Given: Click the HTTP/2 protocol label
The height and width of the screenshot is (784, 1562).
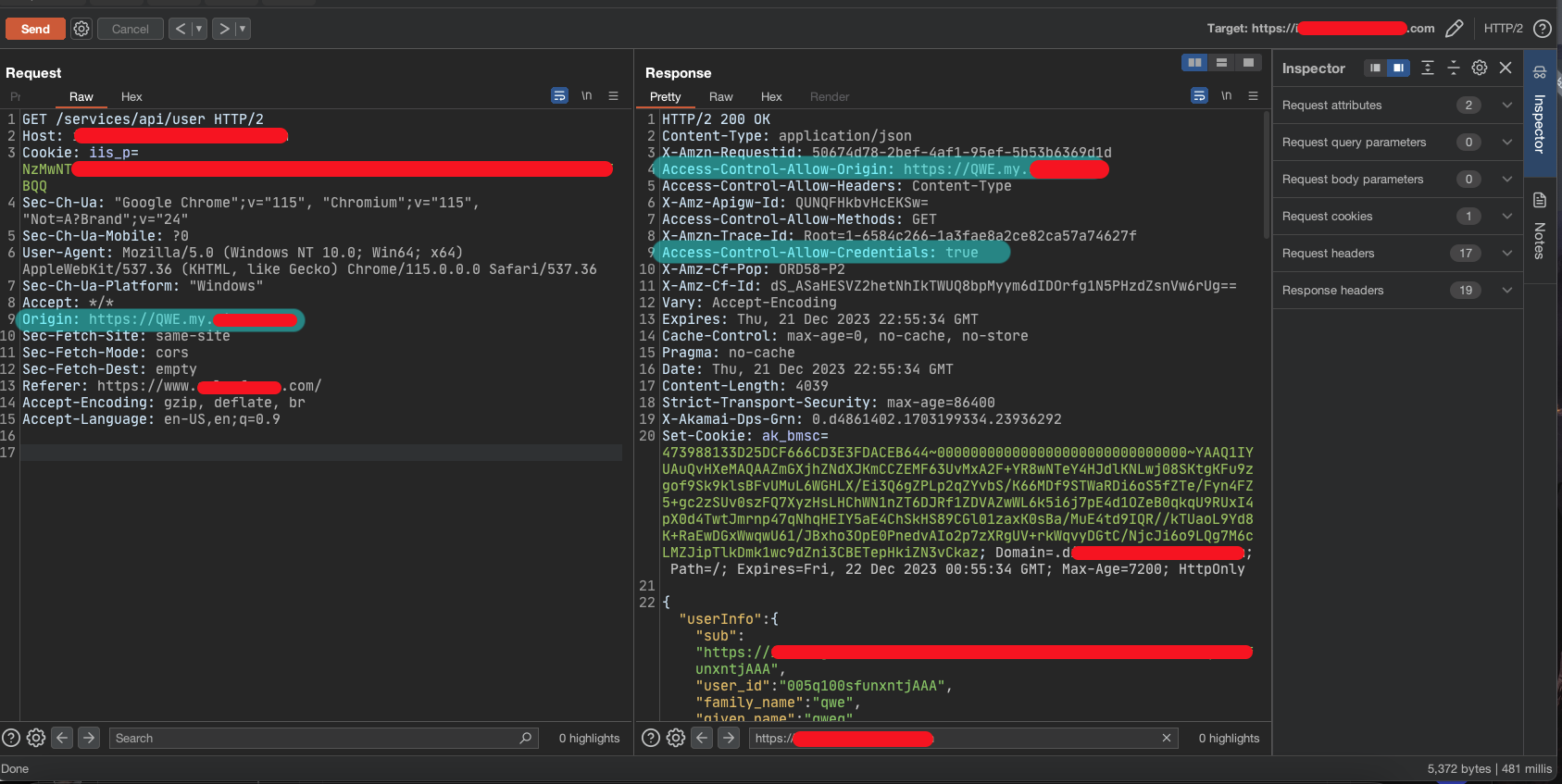Looking at the screenshot, I should coord(1503,29).
